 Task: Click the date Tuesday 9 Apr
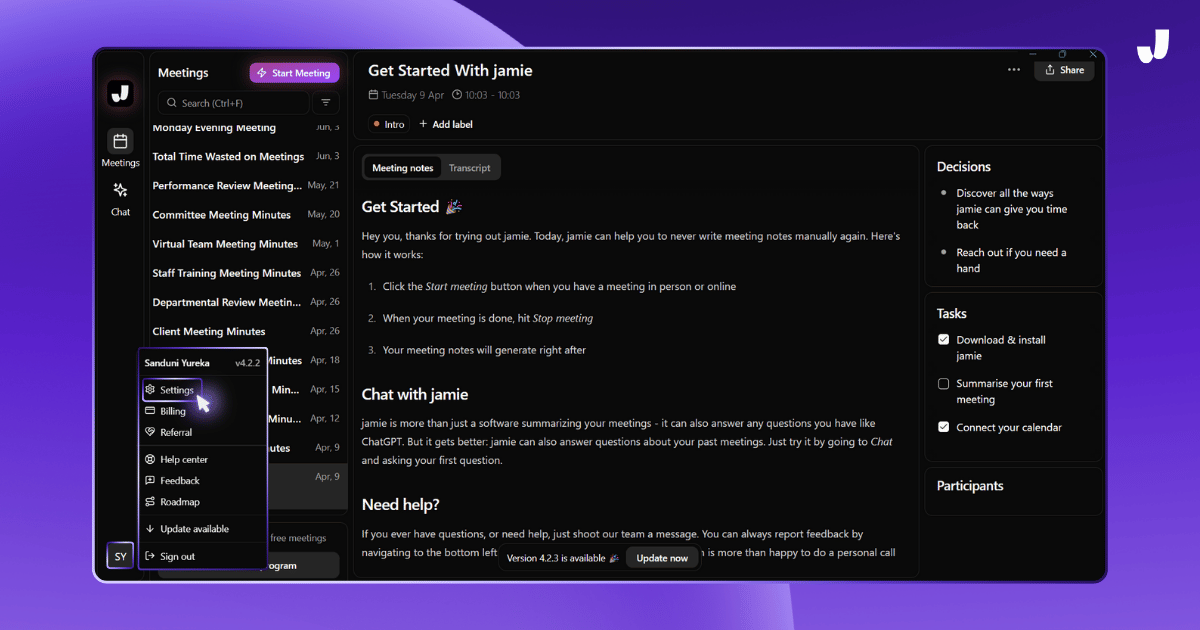coord(406,95)
